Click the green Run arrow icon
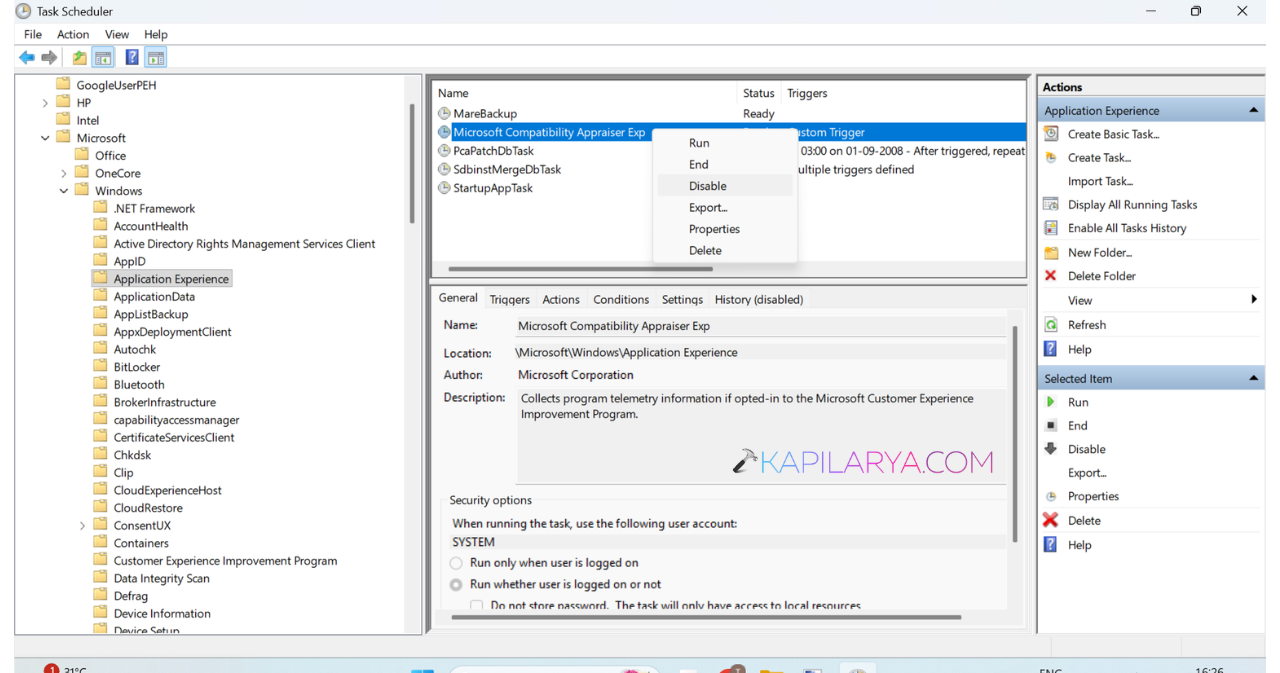 pyautogui.click(x=1051, y=402)
